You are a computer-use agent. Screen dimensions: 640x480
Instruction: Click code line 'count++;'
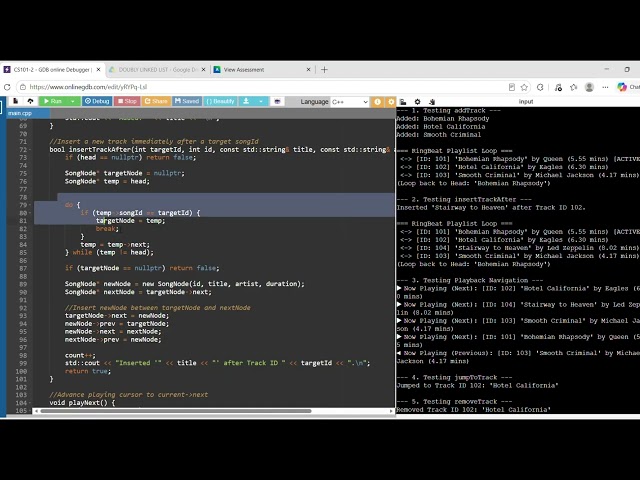[x=80, y=355]
